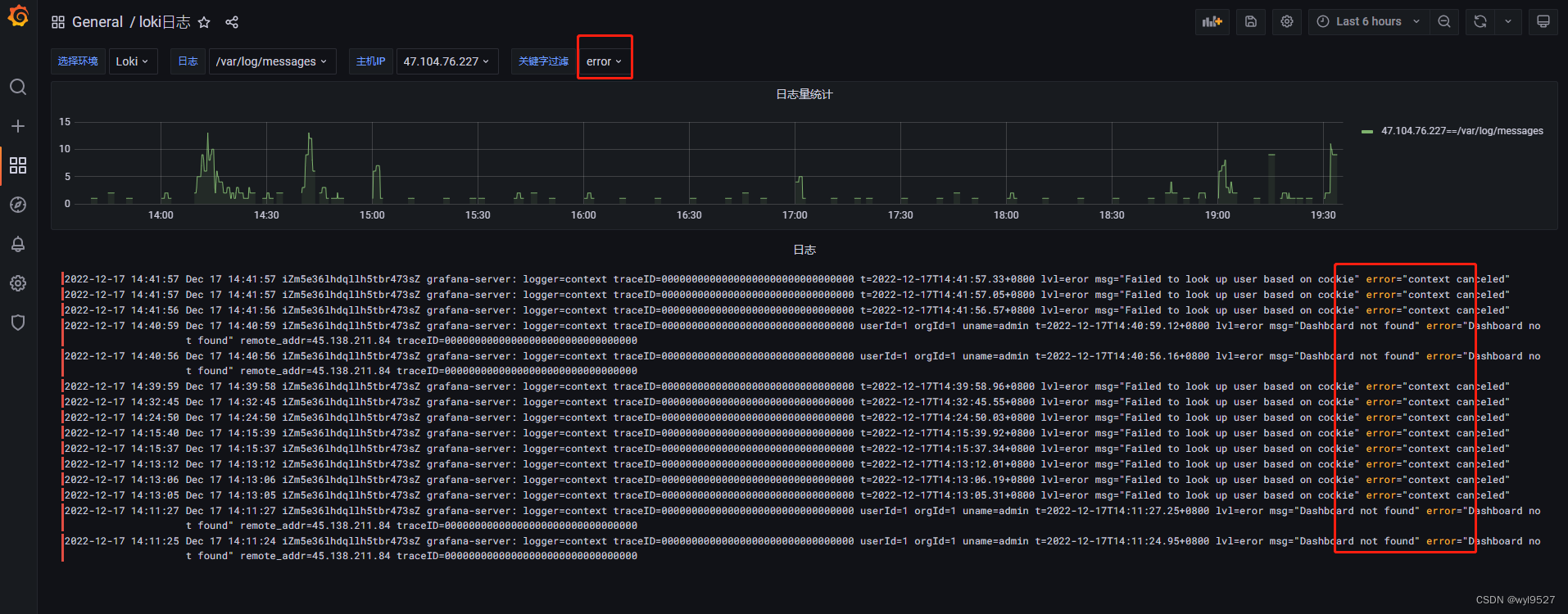Screen dimensions: 1568x614
Task: Open the Last 6 hours time picker
Action: tap(1369, 22)
